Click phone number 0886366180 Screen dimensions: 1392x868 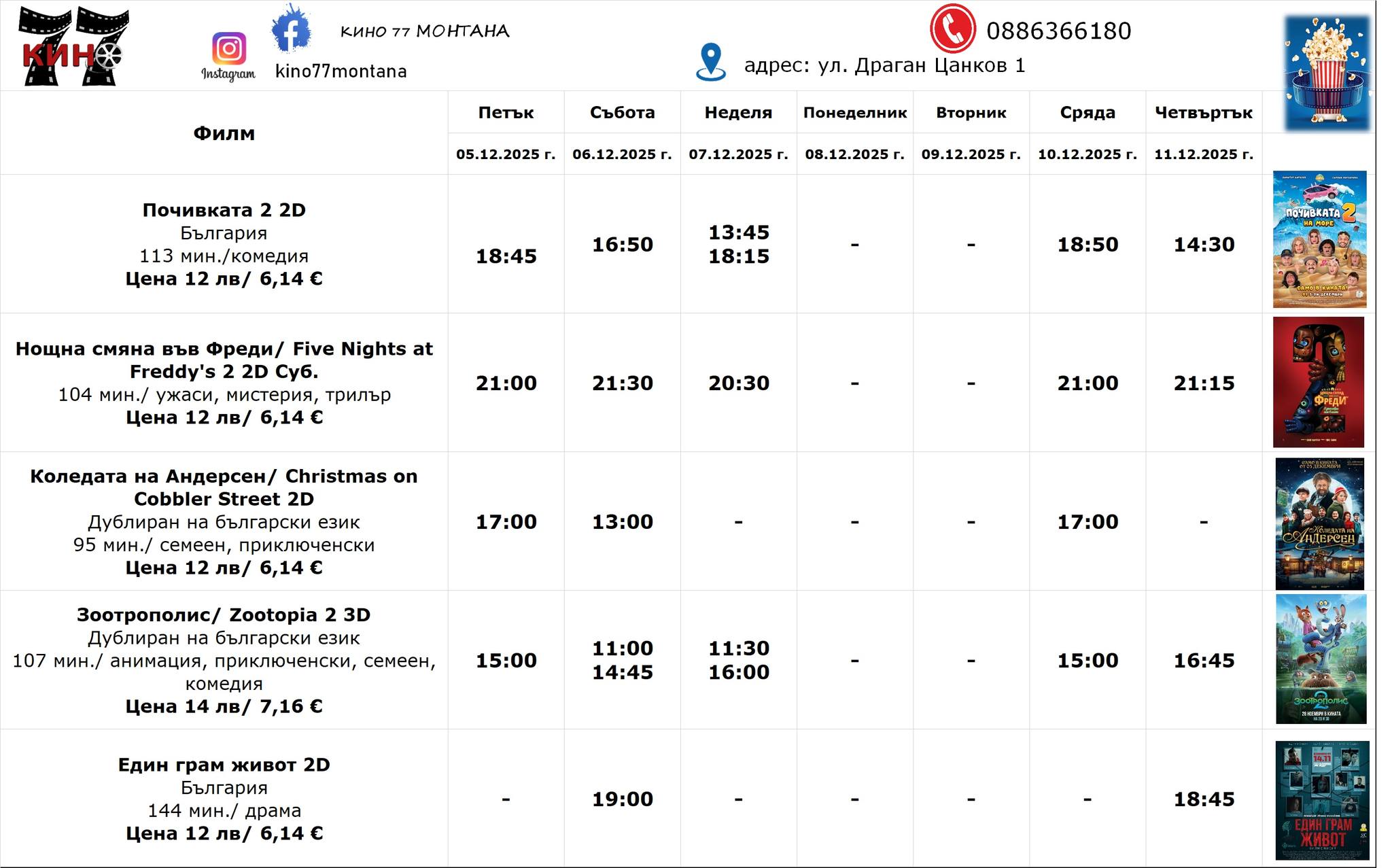[1058, 31]
